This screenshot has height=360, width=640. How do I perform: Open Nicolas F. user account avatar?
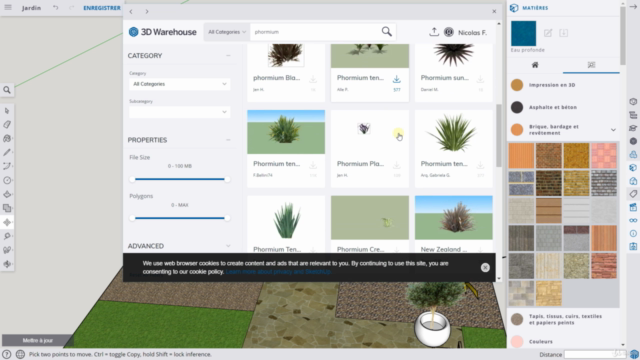click(449, 32)
